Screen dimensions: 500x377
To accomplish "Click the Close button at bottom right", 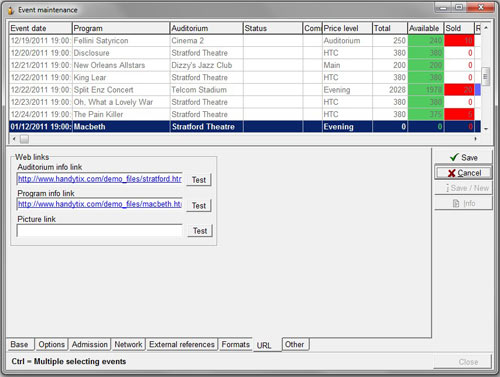I will coord(463,362).
